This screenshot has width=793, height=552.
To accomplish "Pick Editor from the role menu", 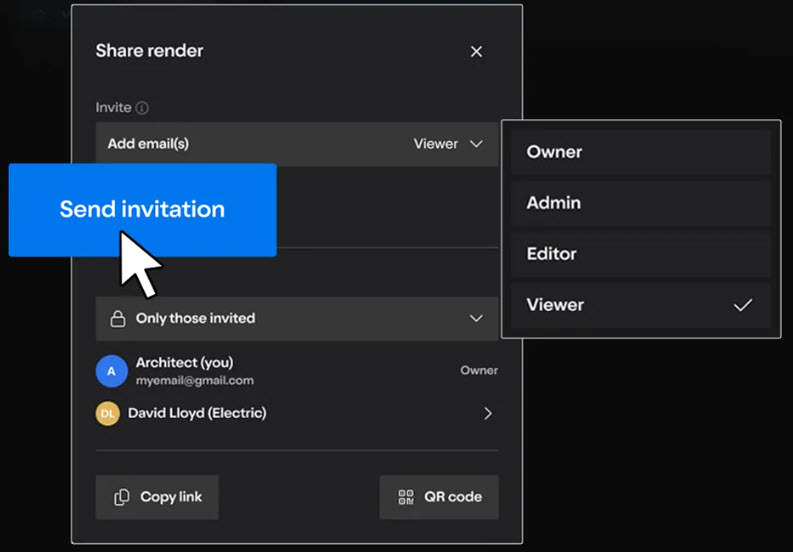I will (640, 254).
